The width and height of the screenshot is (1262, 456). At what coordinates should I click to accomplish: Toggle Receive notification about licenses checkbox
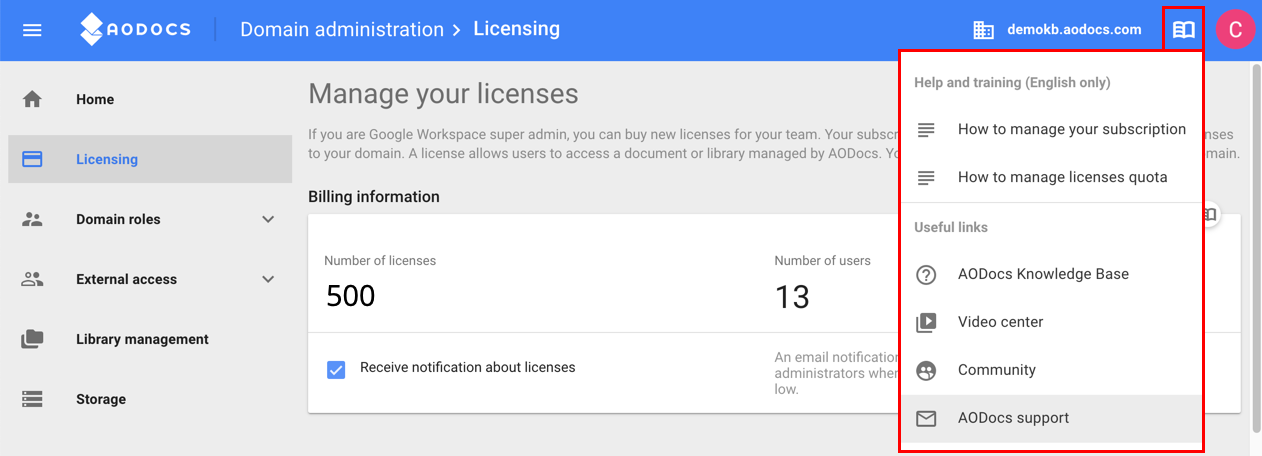pyautogui.click(x=336, y=369)
